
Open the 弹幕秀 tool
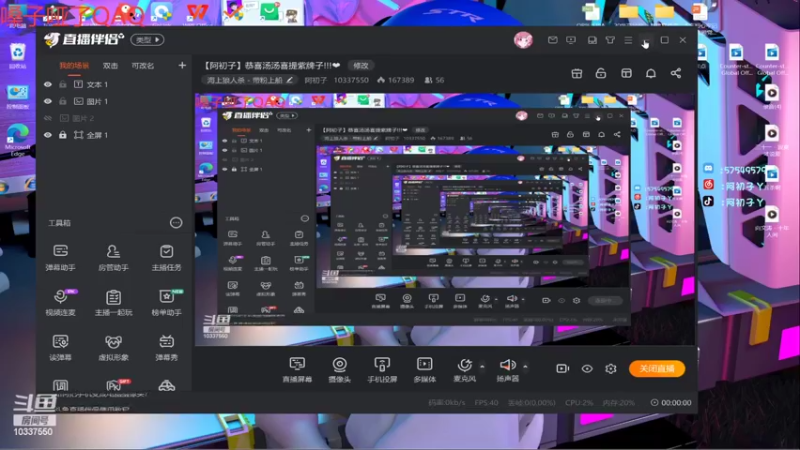tap(166, 347)
